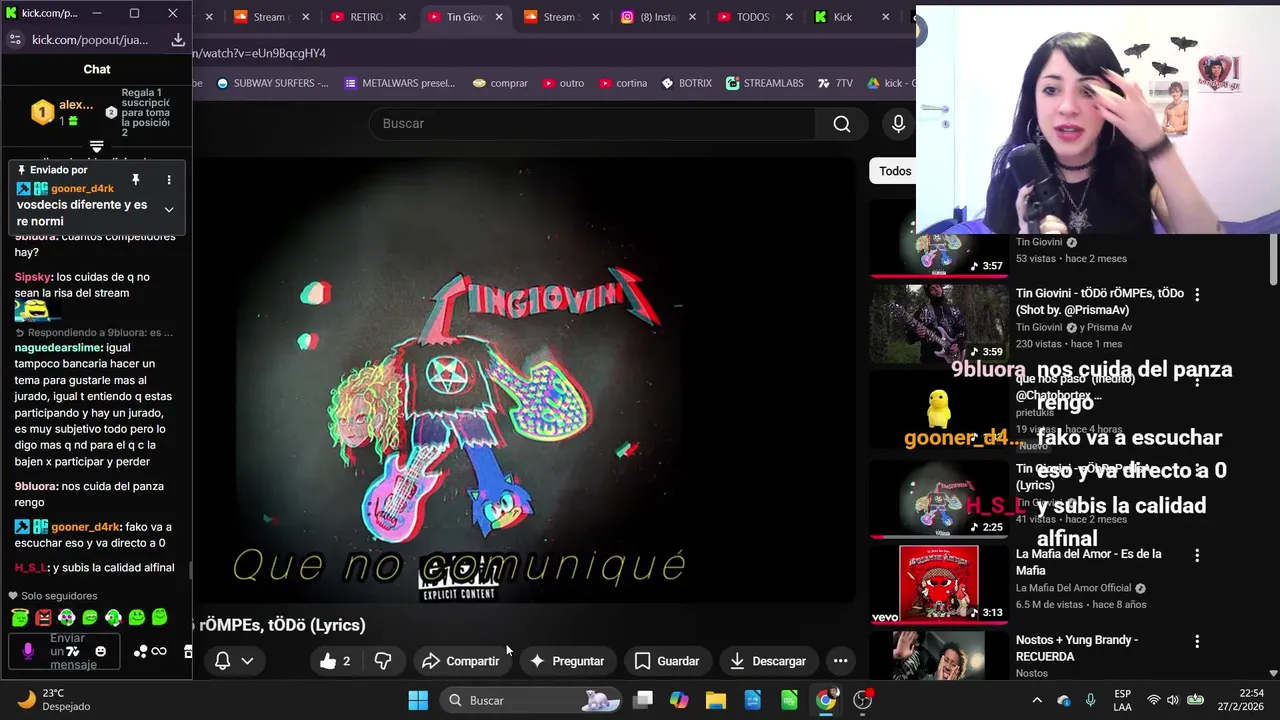Like the video with thumbs up
The image size is (1280, 720).
(335, 661)
